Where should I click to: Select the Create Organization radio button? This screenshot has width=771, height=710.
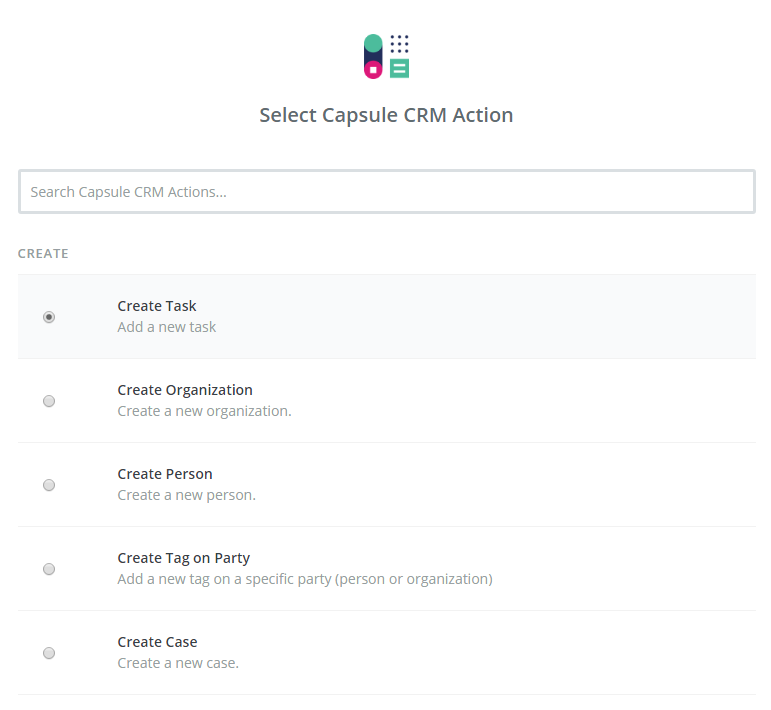point(49,401)
